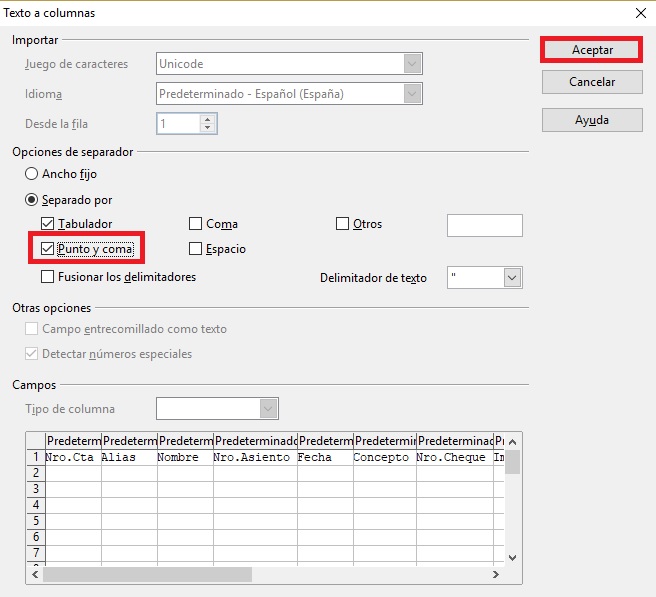This screenshot has width=656, height=597.
Task: Increase the Desde la fila spinner value
Action: [207, 119]
